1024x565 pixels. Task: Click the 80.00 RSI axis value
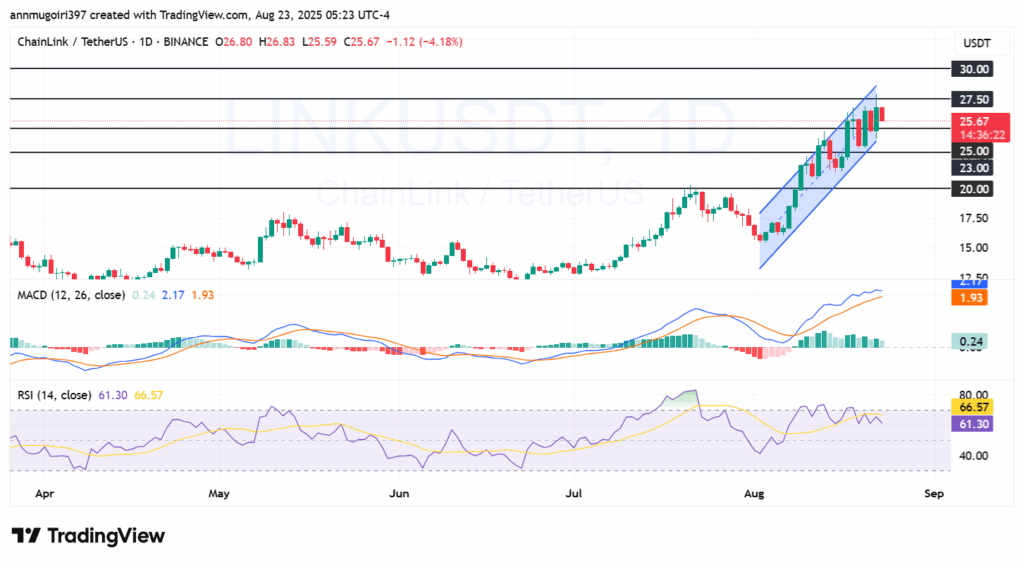click(973, 395)
